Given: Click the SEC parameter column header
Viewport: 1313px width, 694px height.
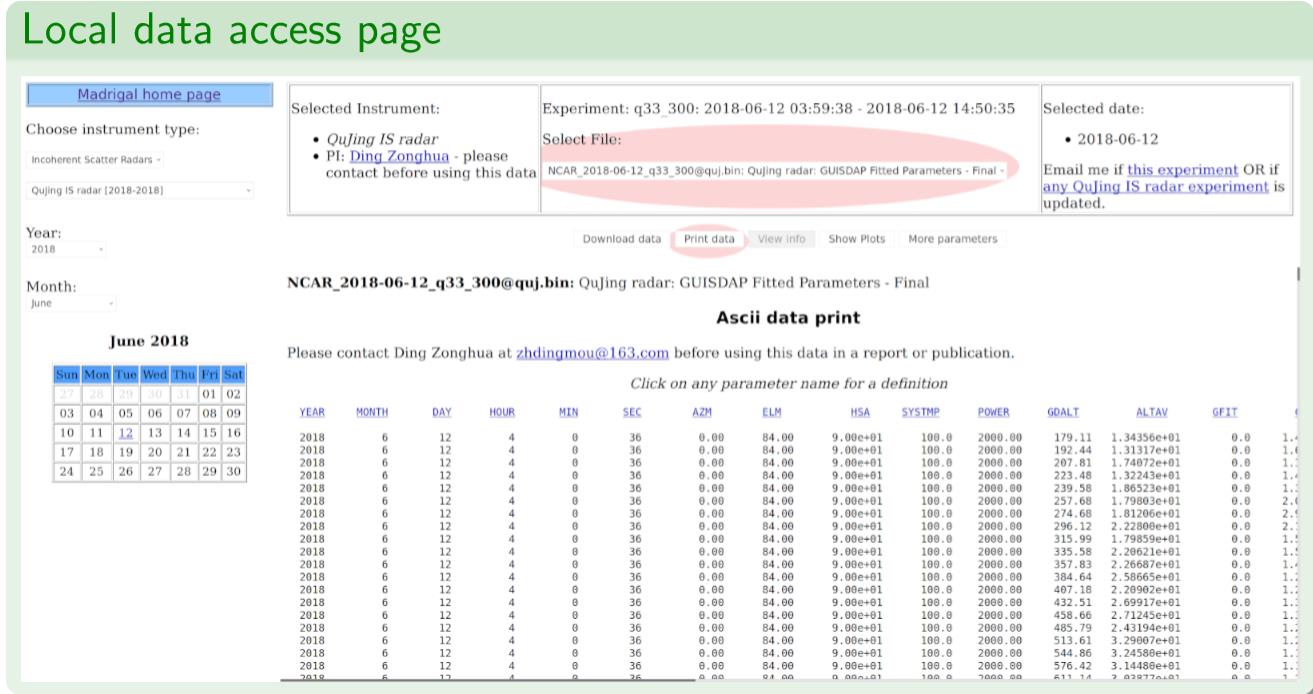Looking at the screenshot, I should 632,412.
